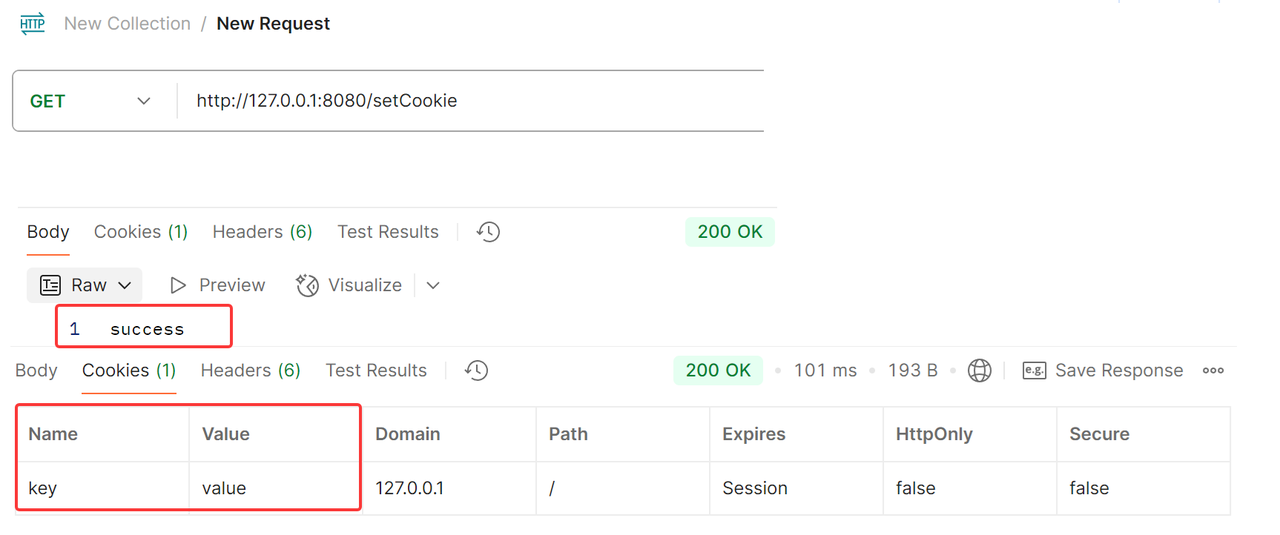This screenshot has height=535, width=1280.
Task: Click the lower 200 OK status badge
Action: [718, 371]
